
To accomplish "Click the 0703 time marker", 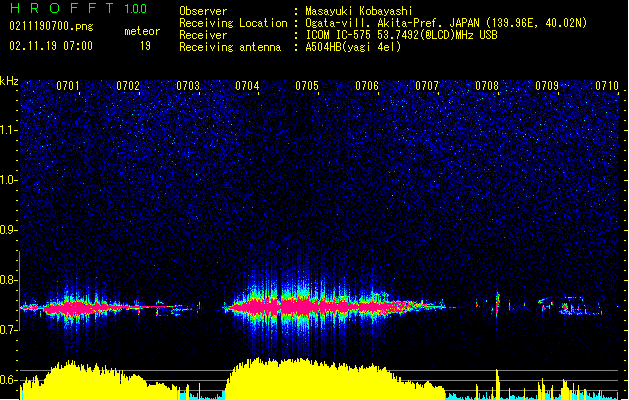I will (x=188, y=86).
